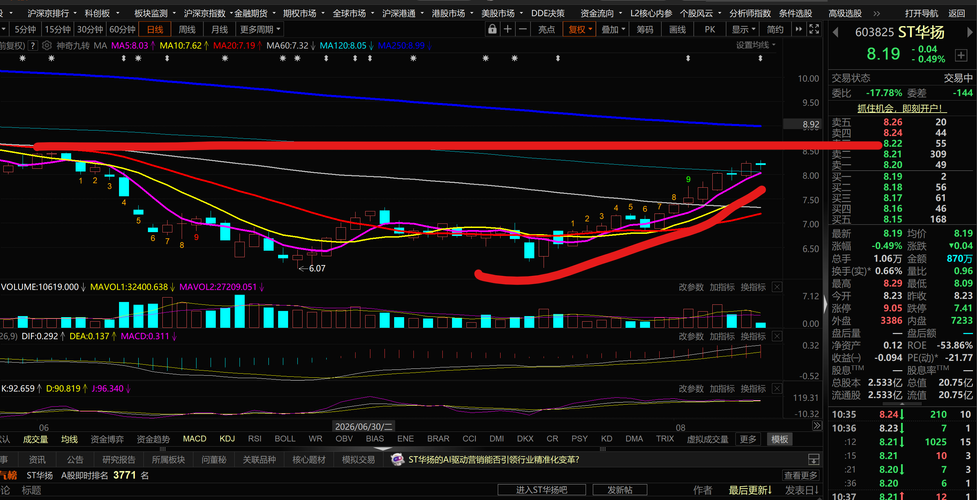Open 条件选股 menu item

pos(795,13)
